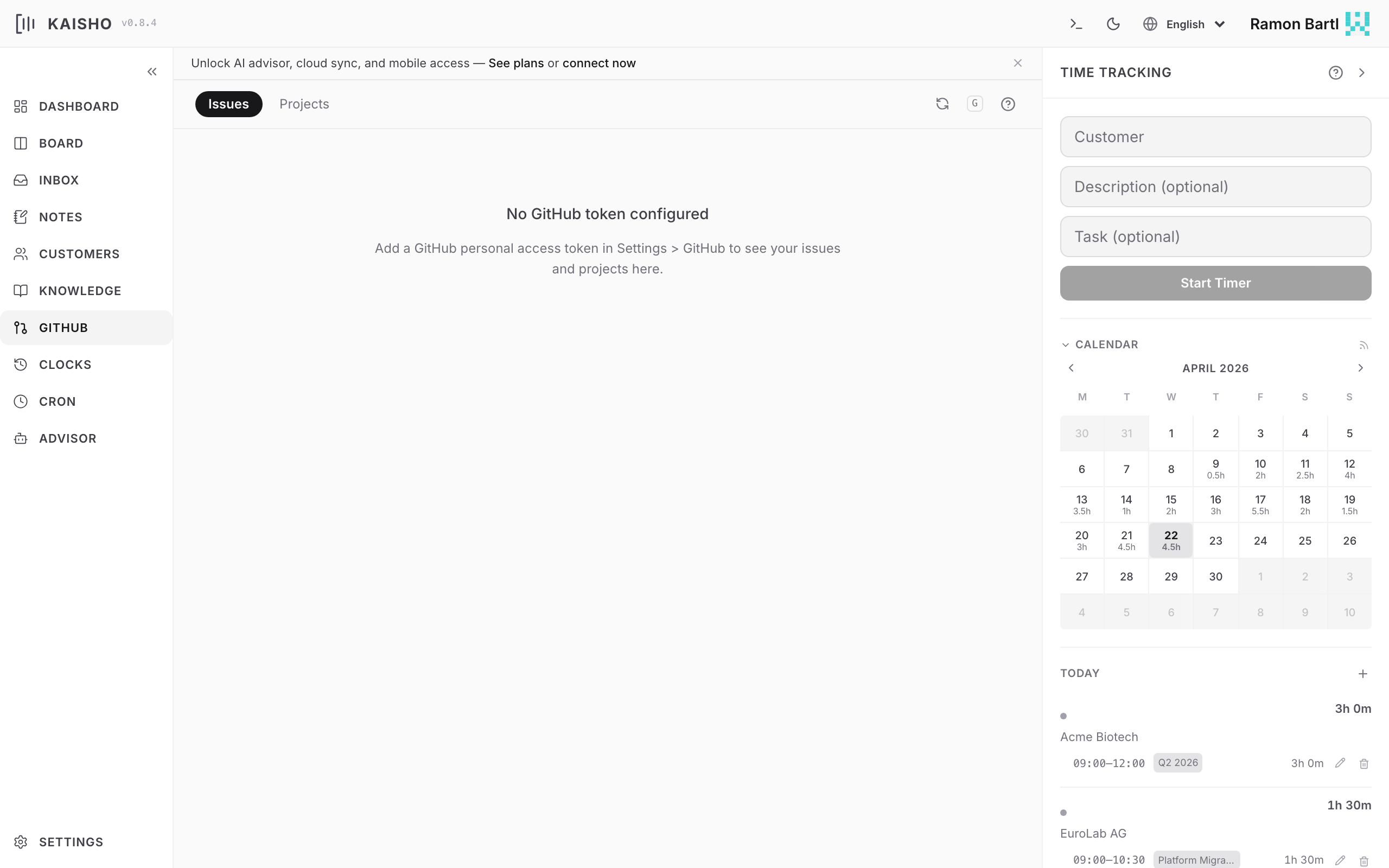
Task: Open the Knowledge sidebar icon
Action: 20,290
